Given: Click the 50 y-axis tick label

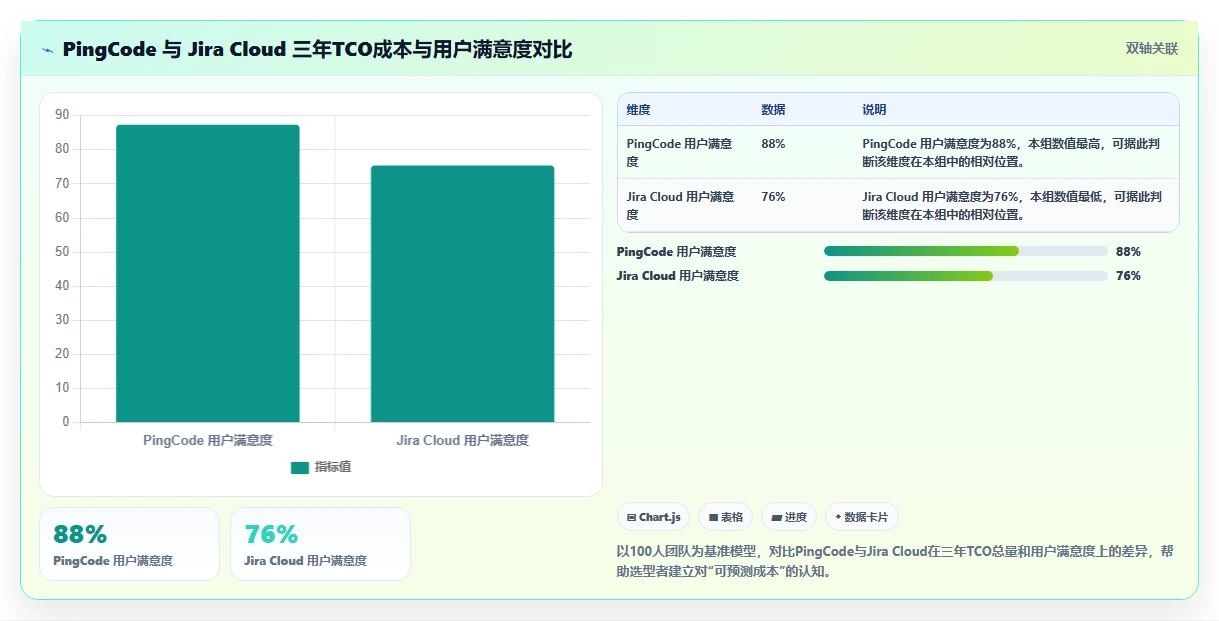Looking at the screenshot, I should pyautogui.click(x=62, y=252).
